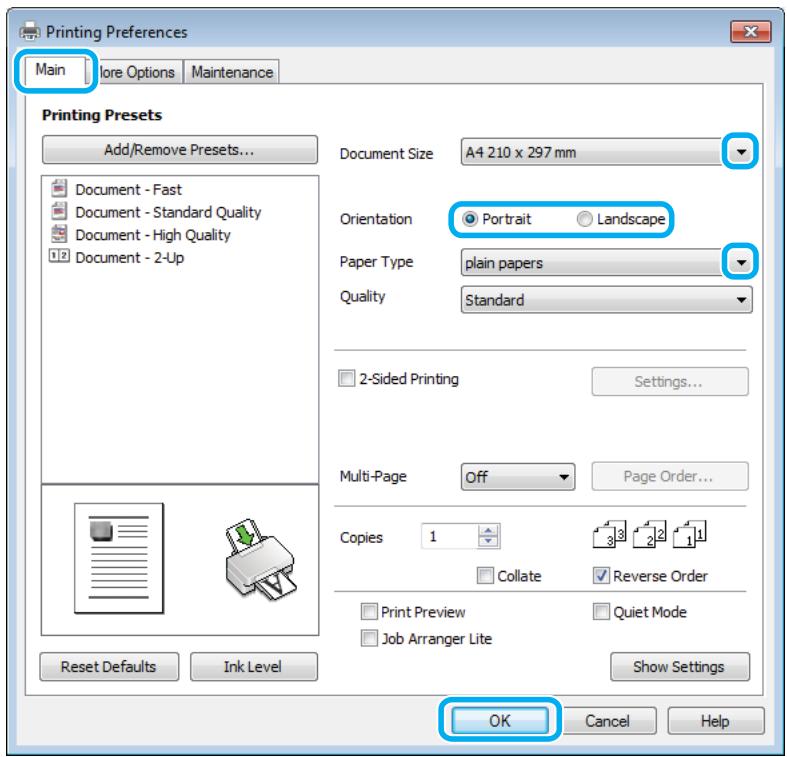Screen dimensions: 787x757
Task: Turn on the Quiet Mode checkbox
Action: (x=601, y=611)
